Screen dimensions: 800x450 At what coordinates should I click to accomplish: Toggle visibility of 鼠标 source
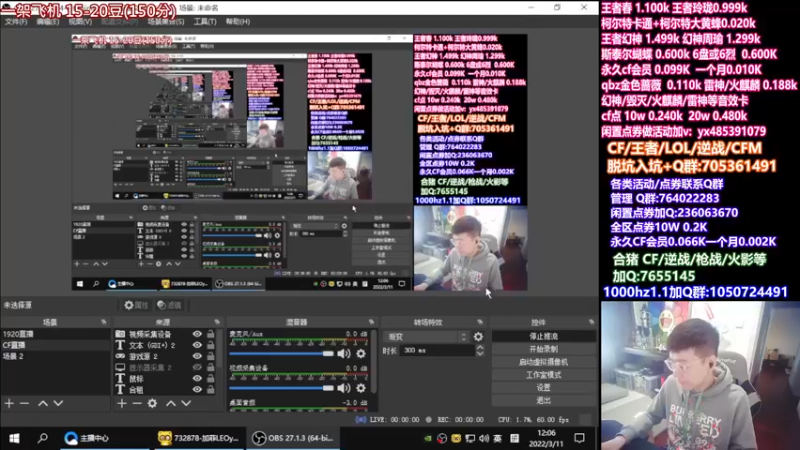click(197, 379)
